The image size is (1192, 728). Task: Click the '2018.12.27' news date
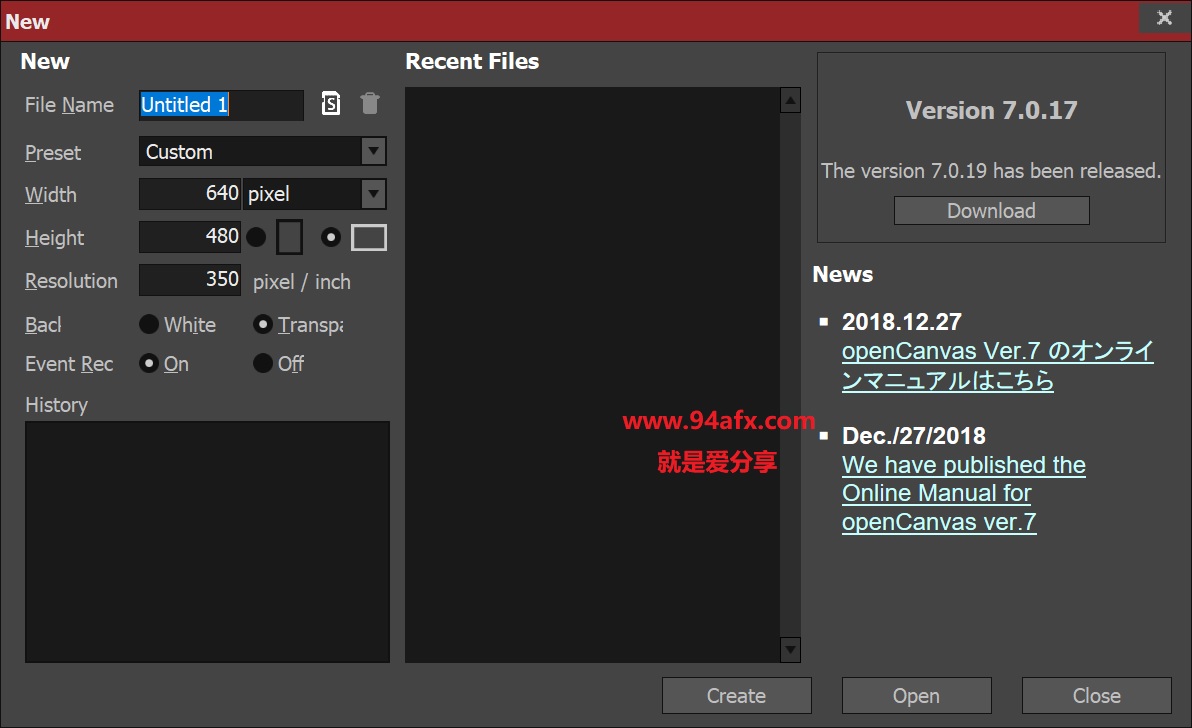(x=902, y=321)
